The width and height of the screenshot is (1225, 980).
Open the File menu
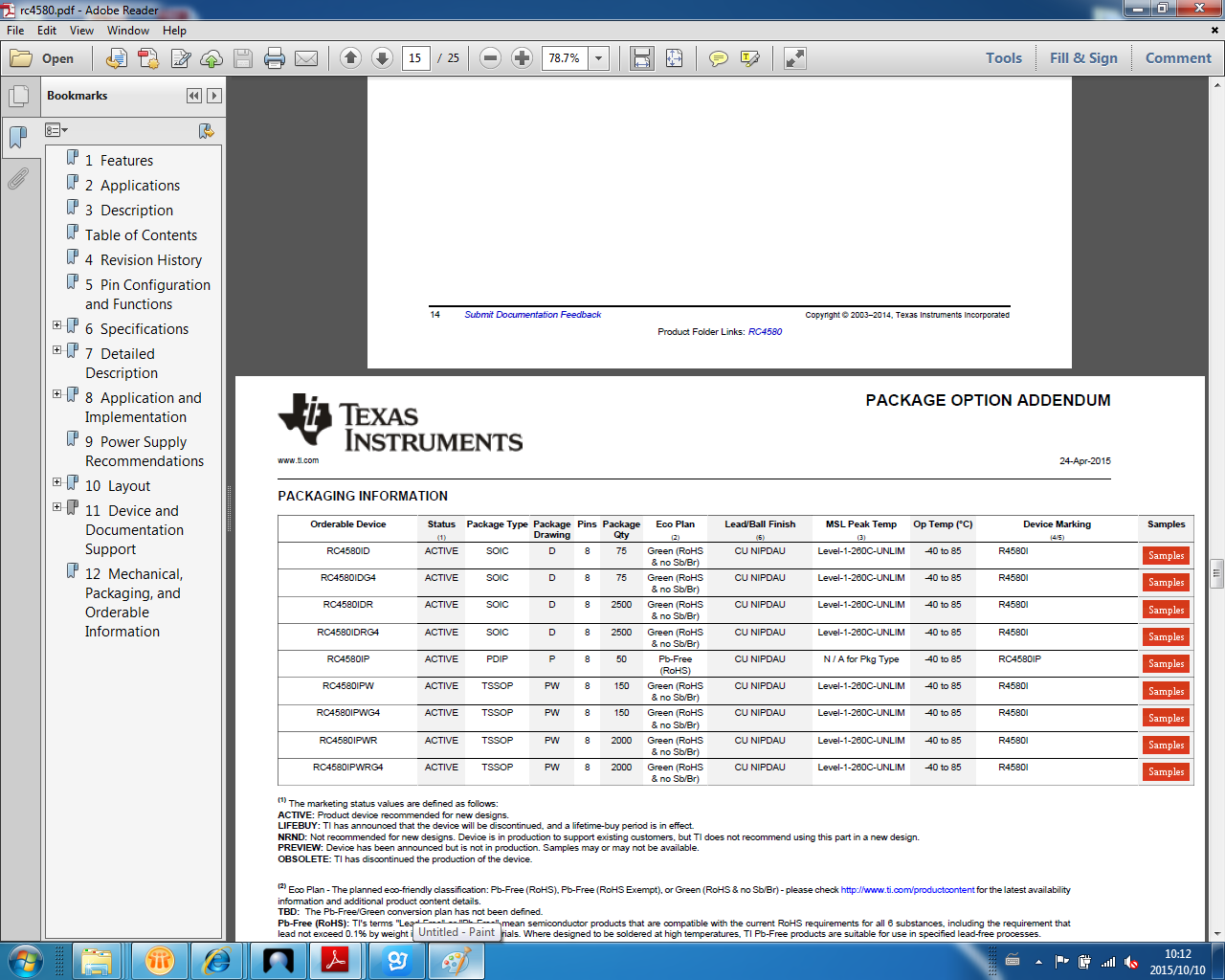(x=15, y=31)
